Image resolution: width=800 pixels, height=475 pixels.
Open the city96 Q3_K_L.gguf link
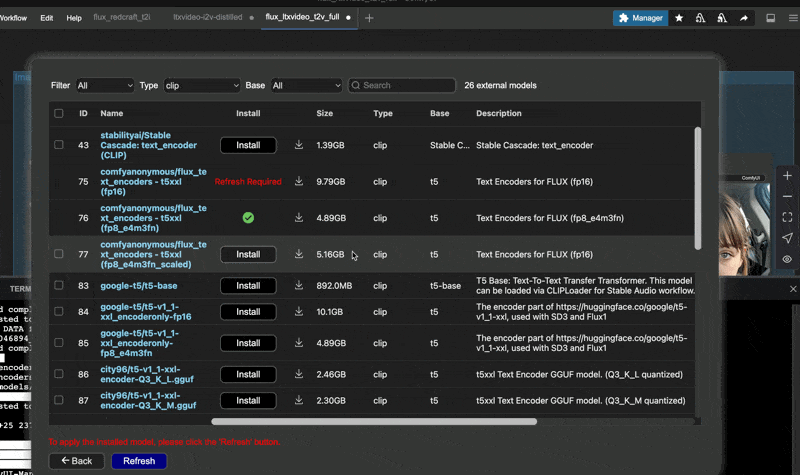pyautogui.click(x=147, y=374)
